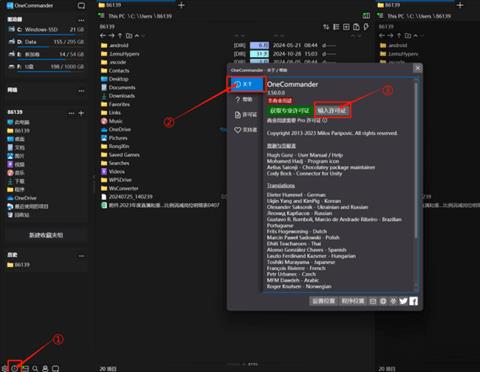Image resolution: width=480 pixels, height=372 pixels.
Task: Select the F: drive showing 198 / 1000 GB
Action: tap(46, 67)
